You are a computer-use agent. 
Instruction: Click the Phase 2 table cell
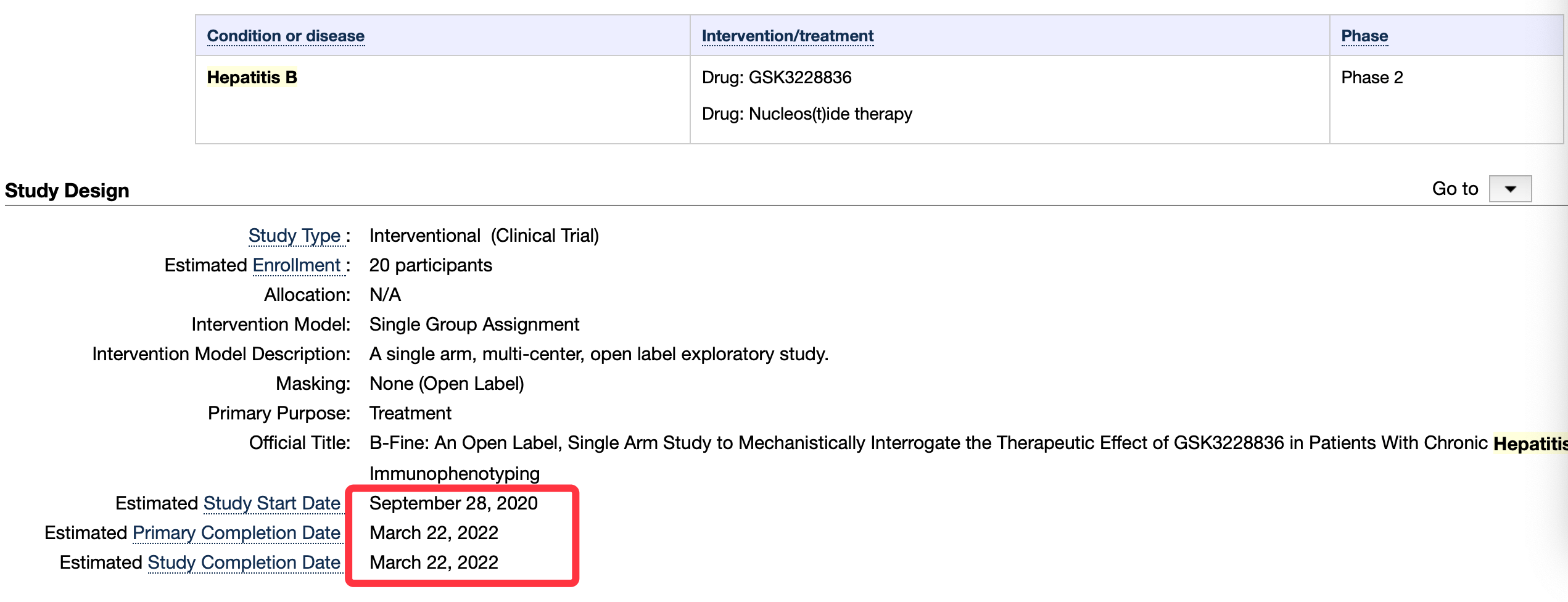[x=1371, y=78]
